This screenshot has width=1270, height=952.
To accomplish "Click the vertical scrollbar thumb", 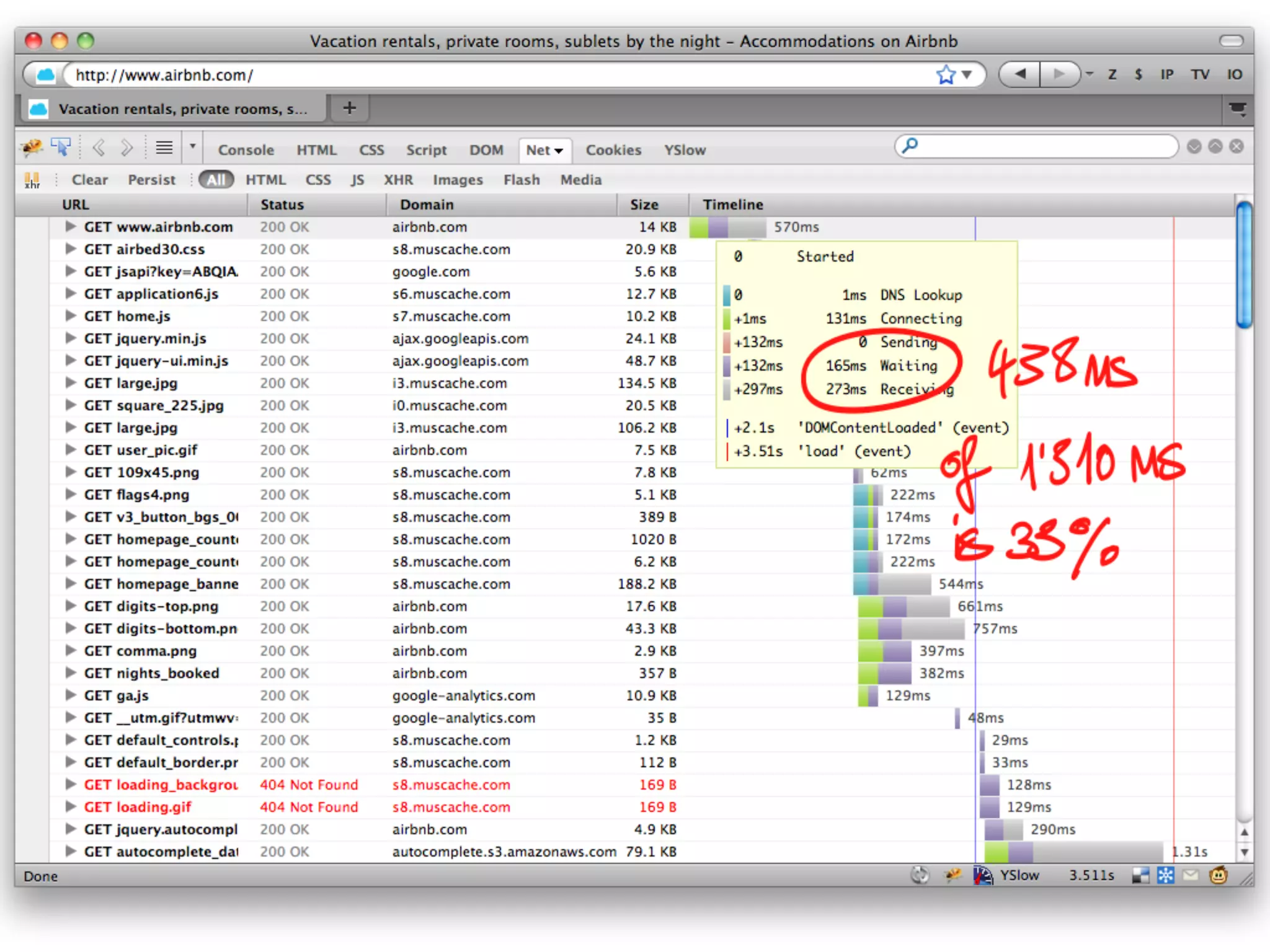I will [x=1243, y=263].
